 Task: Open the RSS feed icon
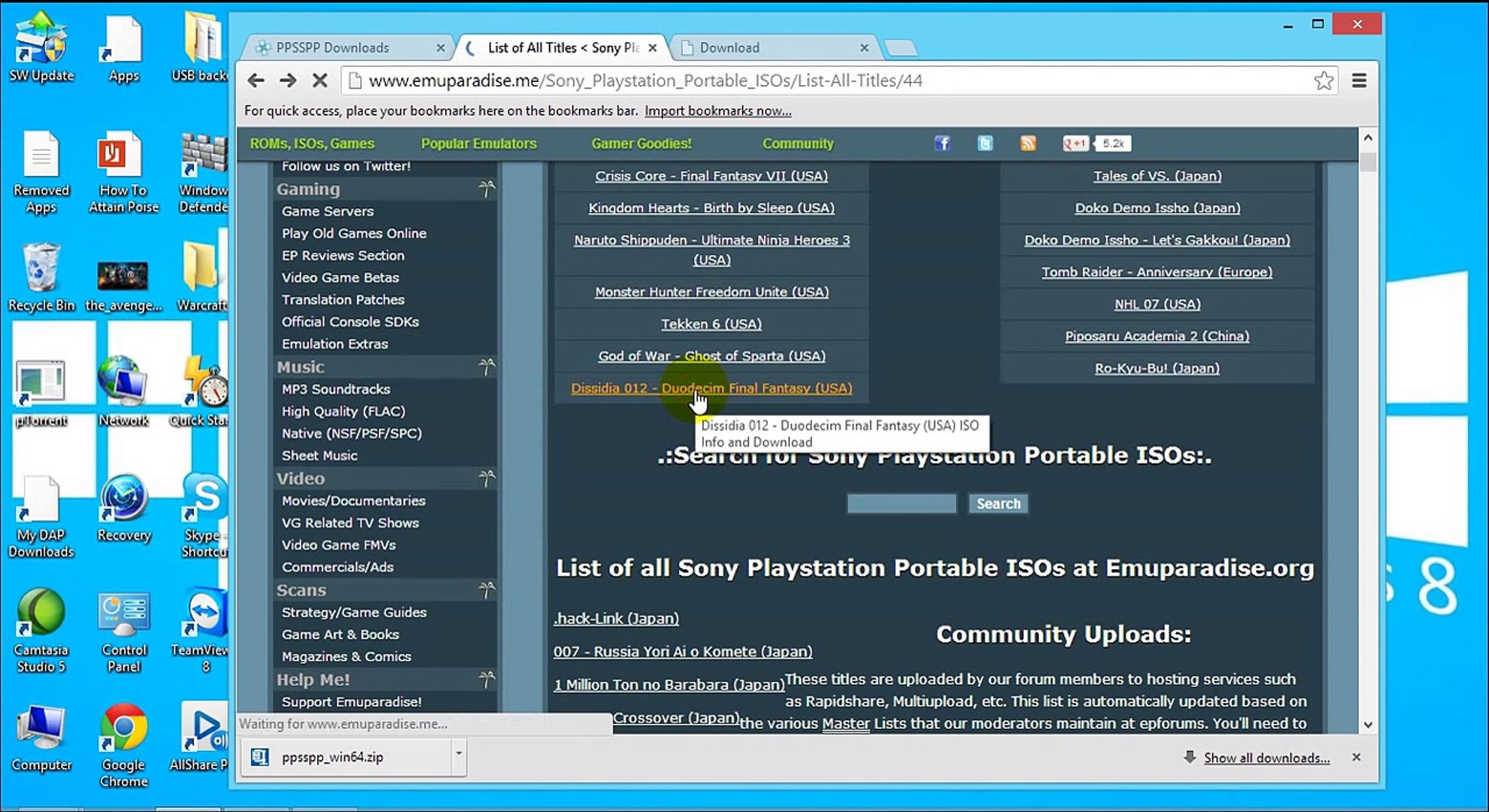(x=1028, y=144)
